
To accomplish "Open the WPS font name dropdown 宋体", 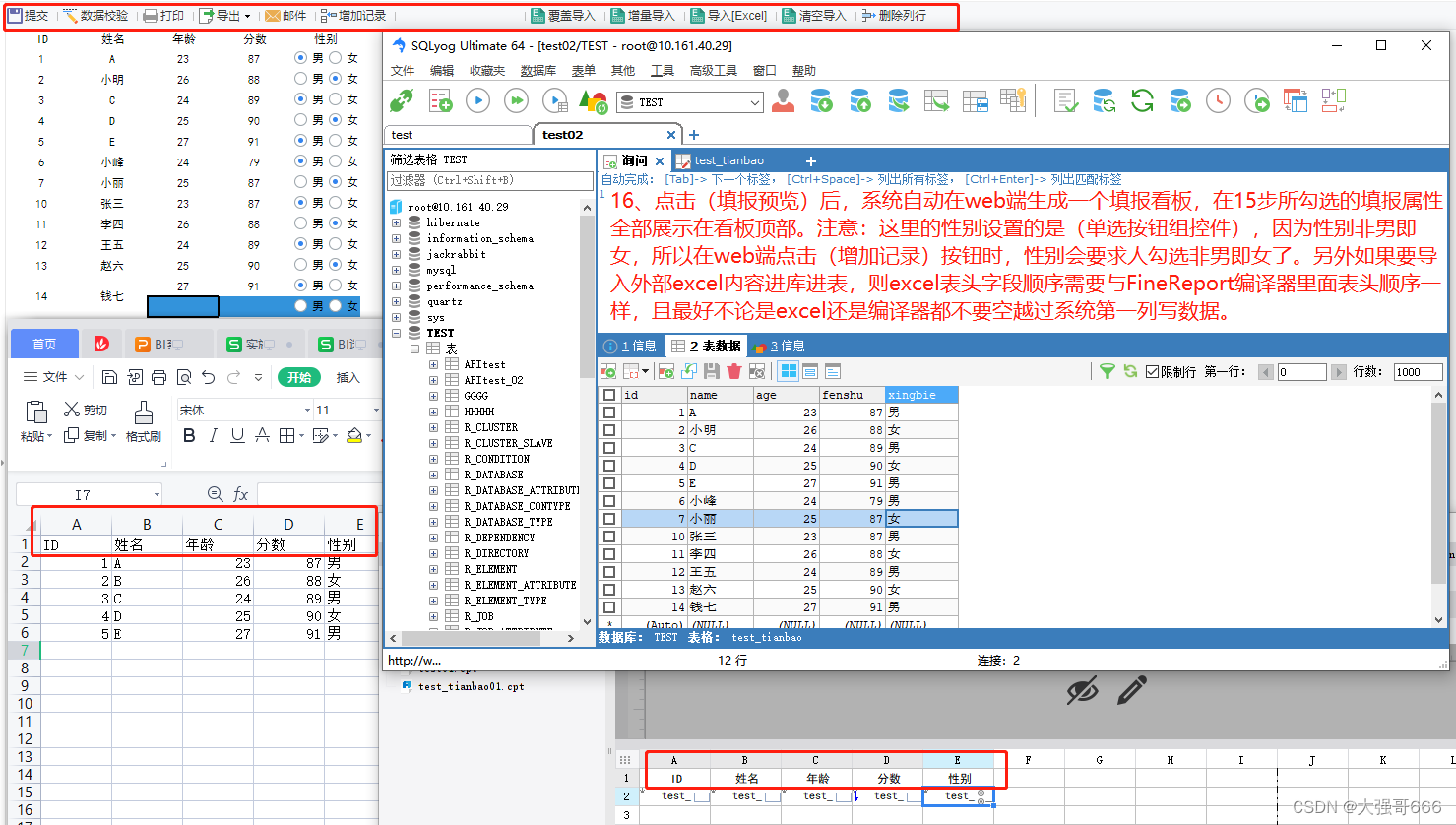I will click(307, 410).
